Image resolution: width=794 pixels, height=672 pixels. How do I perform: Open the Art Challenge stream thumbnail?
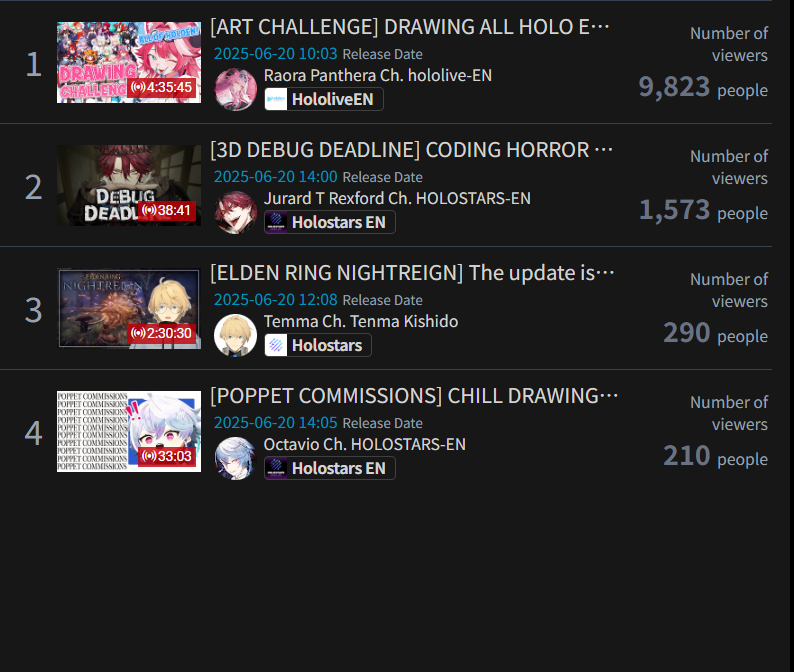click(x=129, y=62)
